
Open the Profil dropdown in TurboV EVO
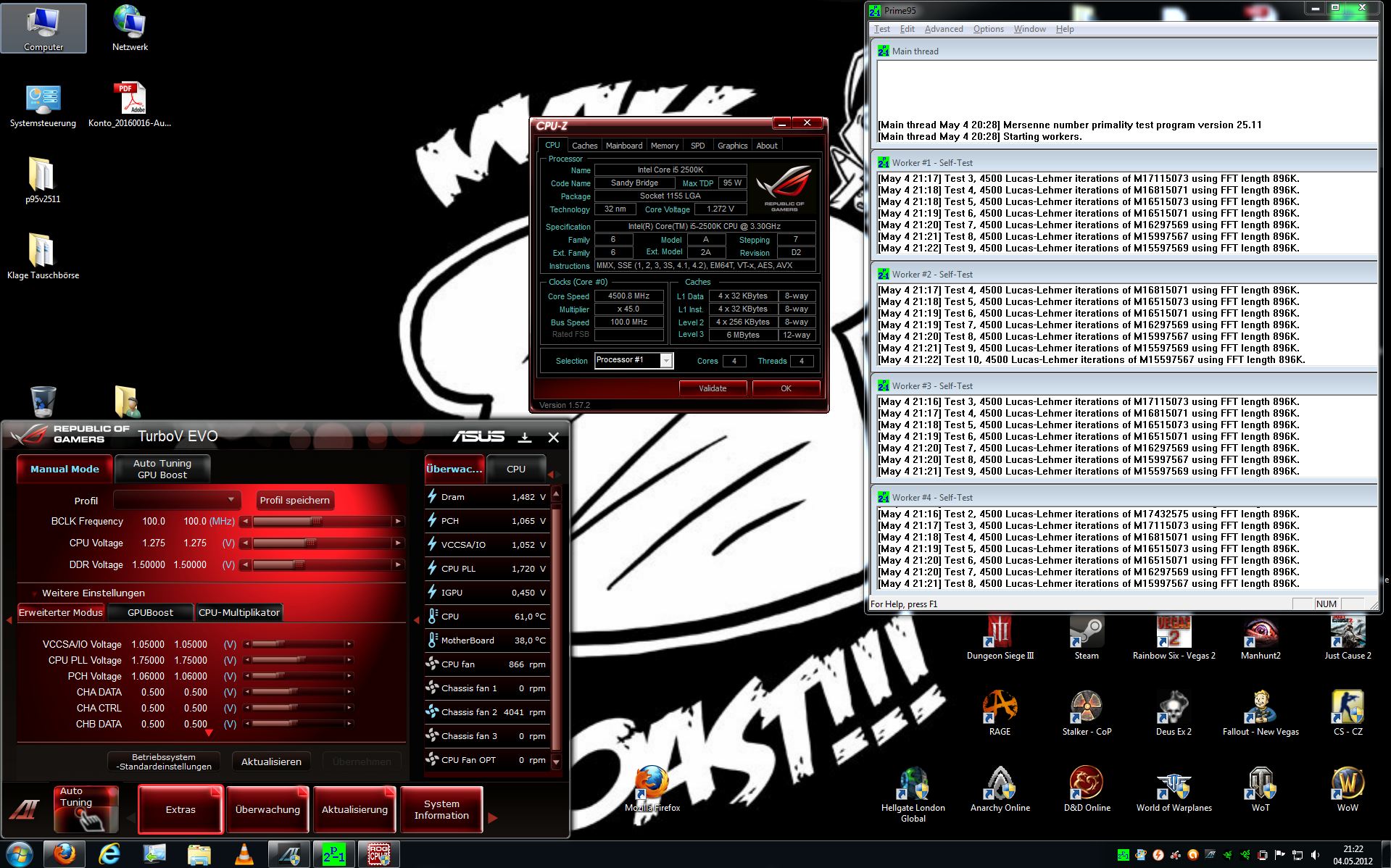coord(176,500)
